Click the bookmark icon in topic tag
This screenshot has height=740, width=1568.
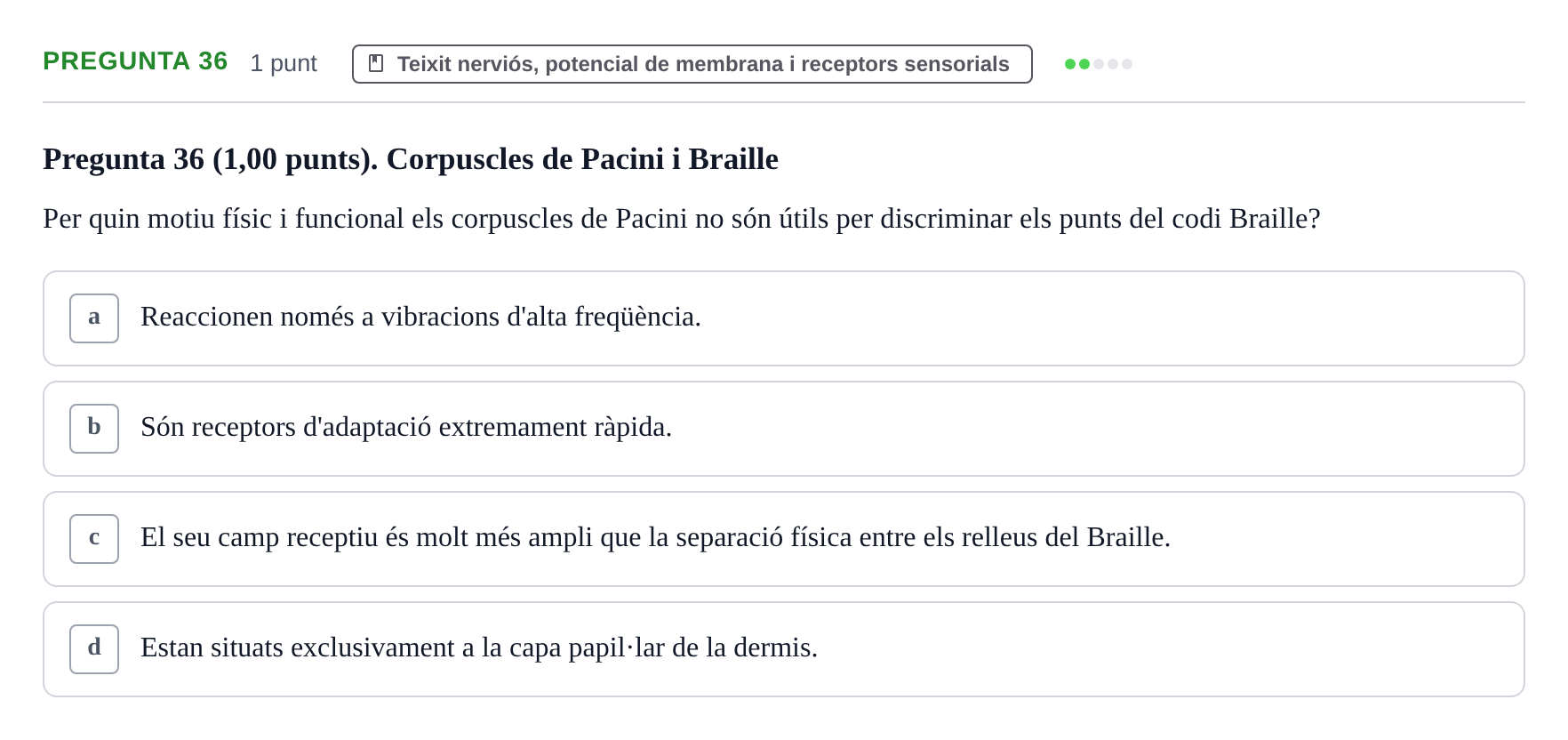pyautogui.click(x=376, y=63)
